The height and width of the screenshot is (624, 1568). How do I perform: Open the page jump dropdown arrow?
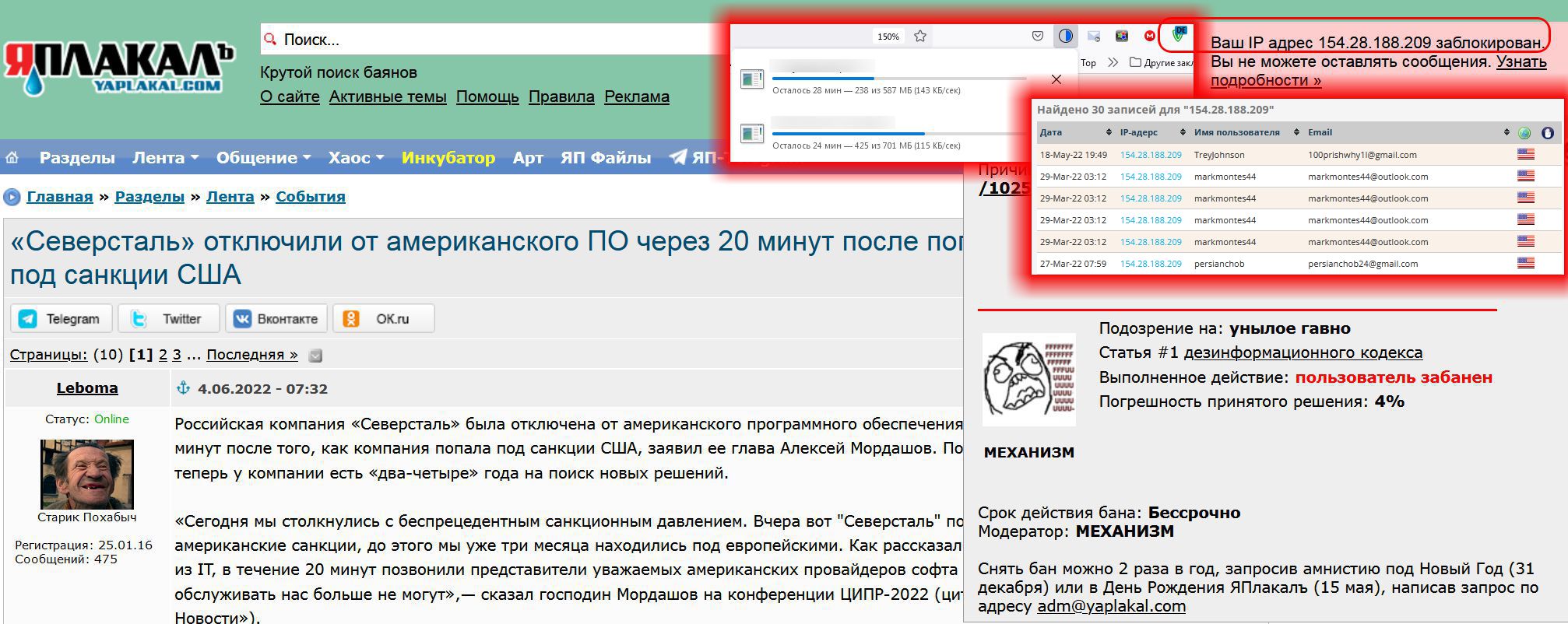click(315, 356)
